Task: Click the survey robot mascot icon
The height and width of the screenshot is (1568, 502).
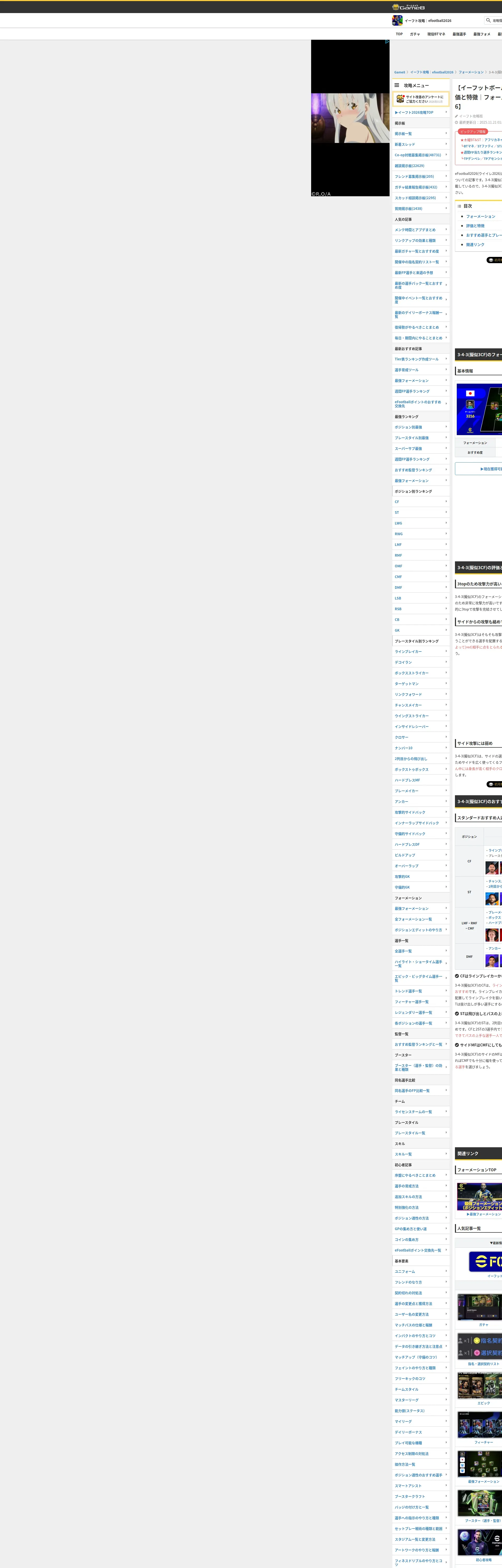Action: (400, 99)
